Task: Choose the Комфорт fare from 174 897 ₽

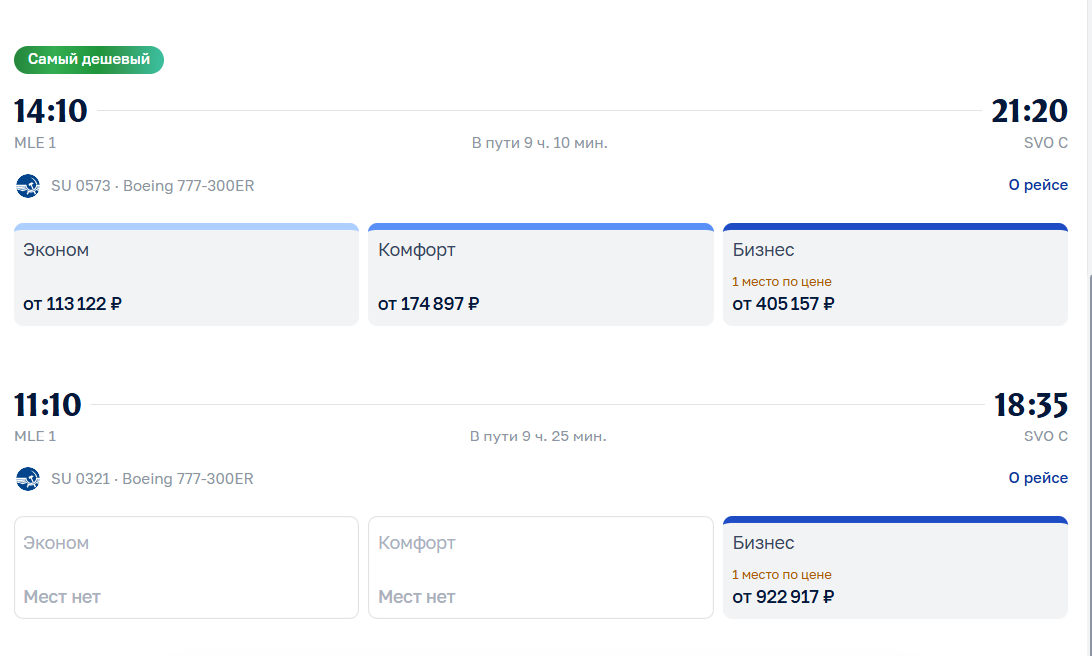Action: 540,275
